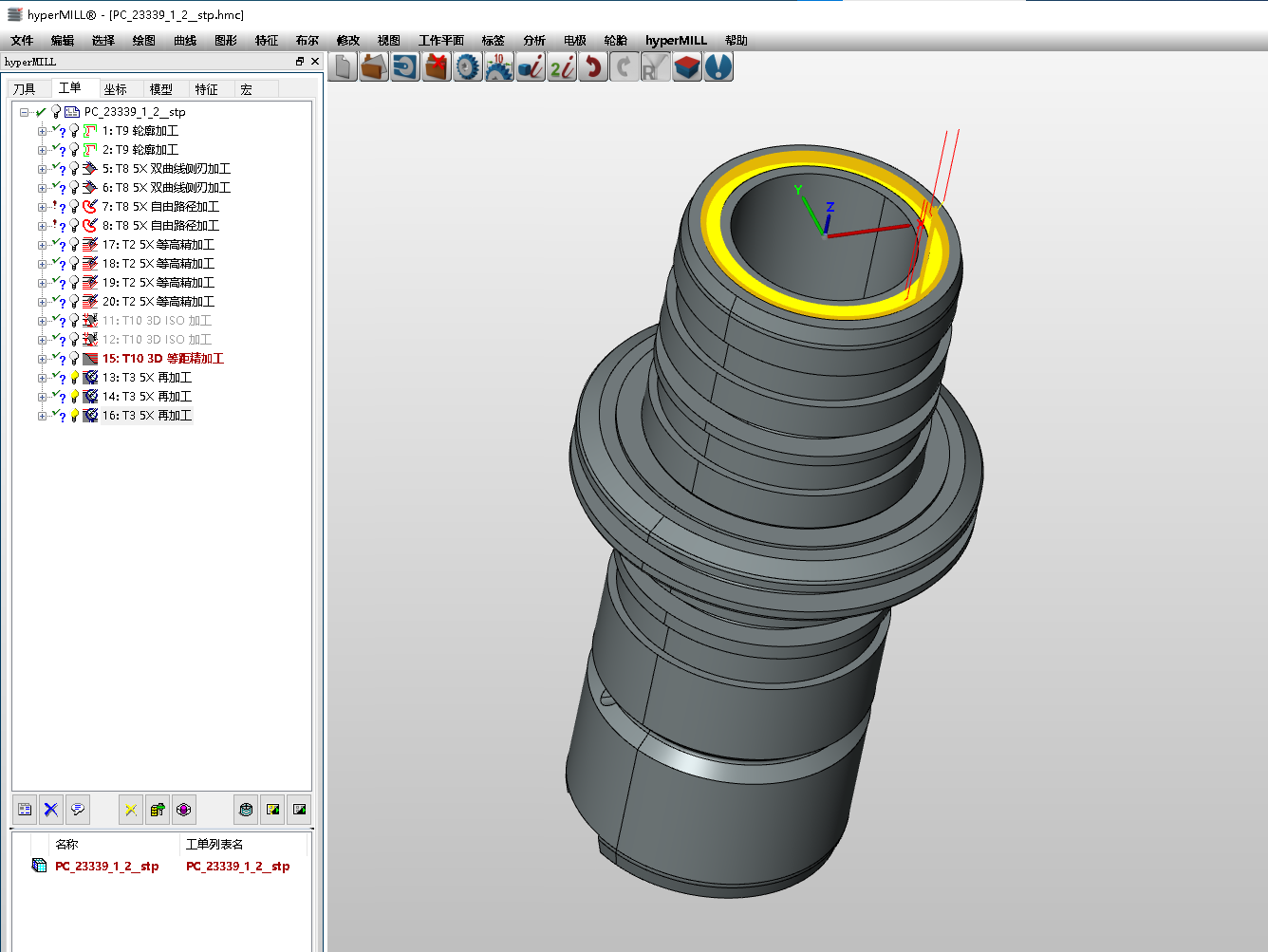Click the last black-and-green panel icon button

tap(300, 810)
